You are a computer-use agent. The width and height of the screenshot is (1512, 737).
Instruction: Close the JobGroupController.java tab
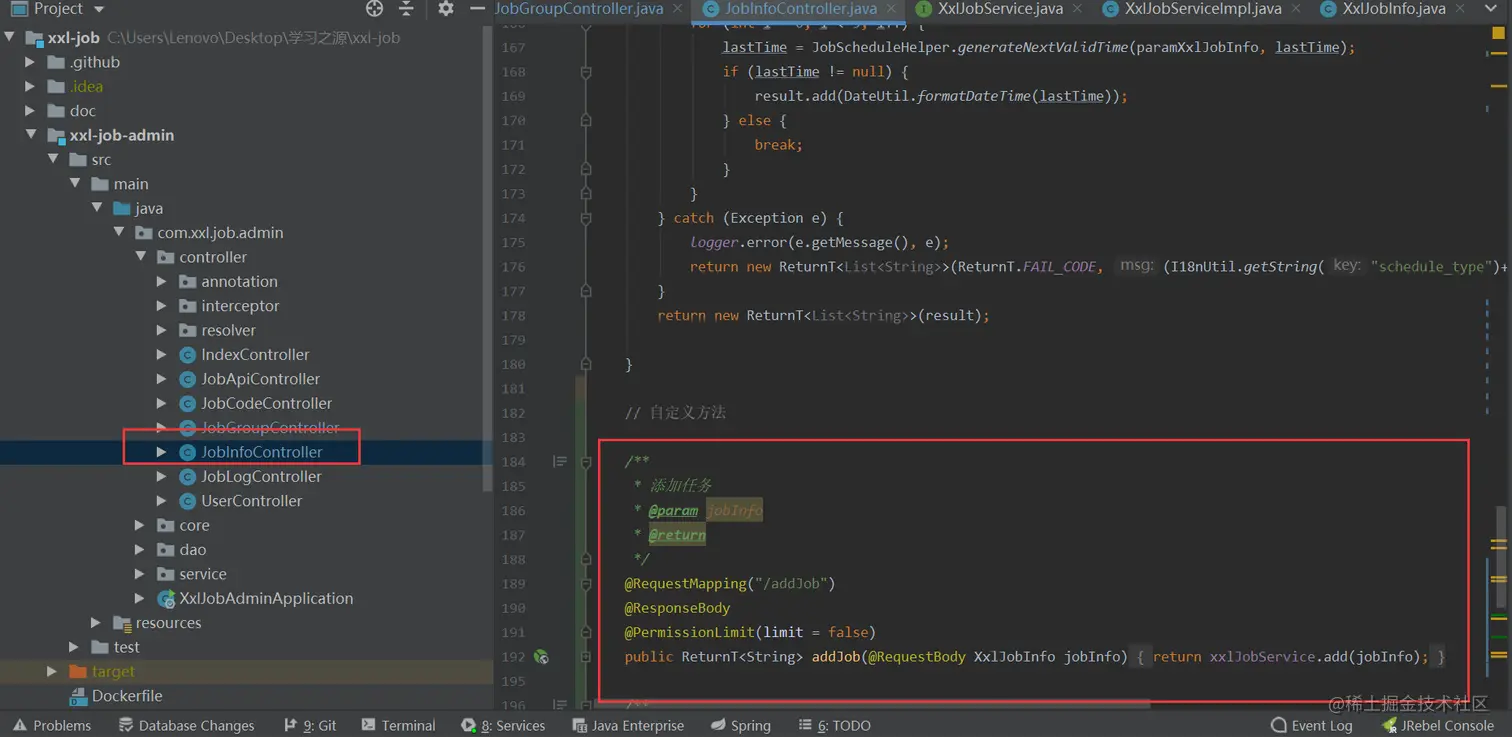pos(680,9)
